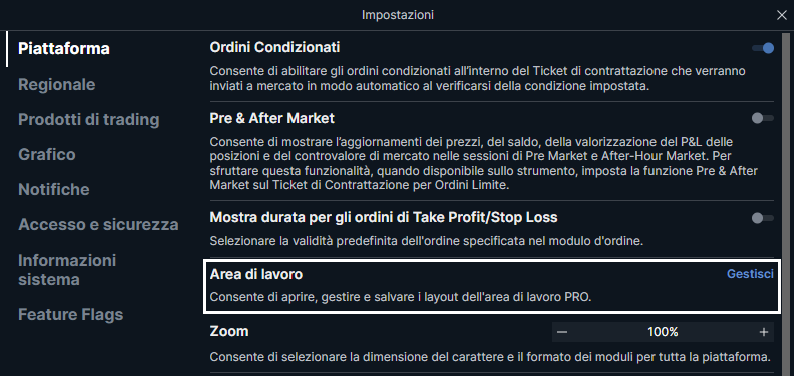The height and width of the screenshot is (378, 794).
Task: Turn on Mostra durata Take Profit/Stop Loss toggle
Action: coord(763,218)
